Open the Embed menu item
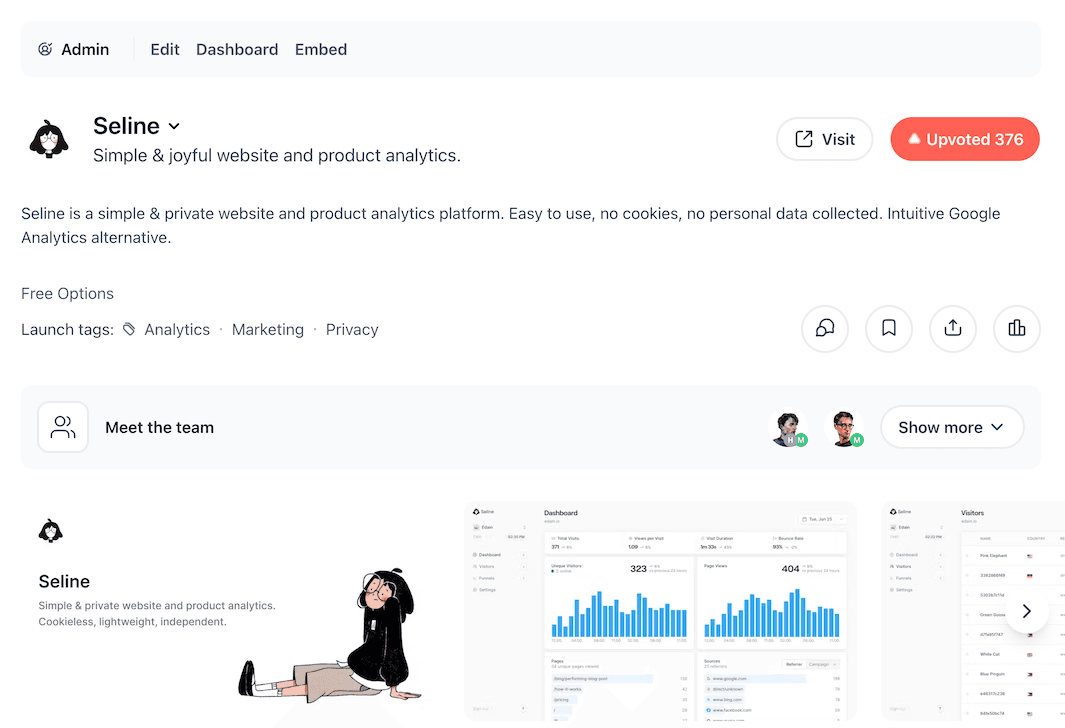 [x=320, y=48]
